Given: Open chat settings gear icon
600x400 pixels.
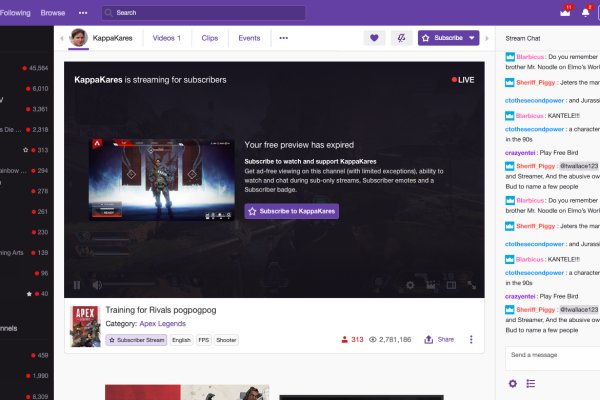Looking at the screenshot, I should pyautogui.click(x=512, y=383).
